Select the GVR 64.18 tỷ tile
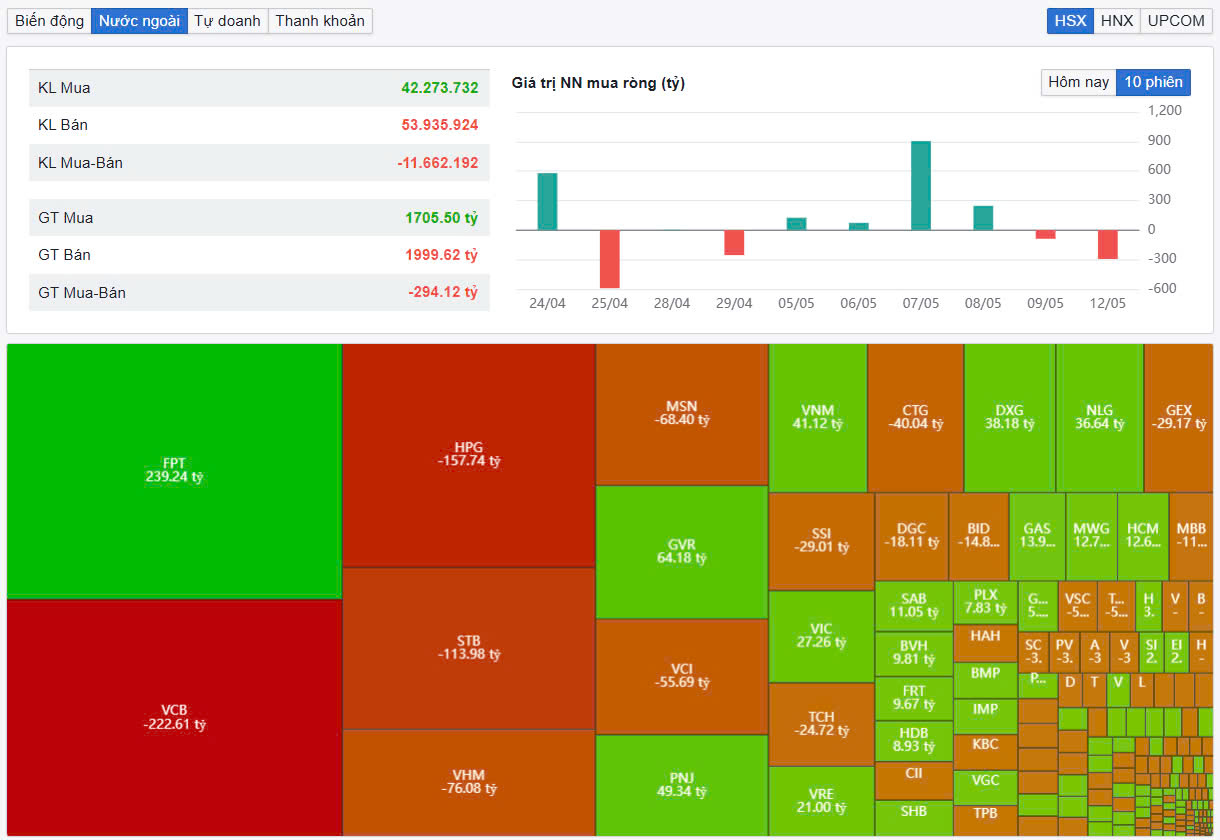 coord(681,552)
